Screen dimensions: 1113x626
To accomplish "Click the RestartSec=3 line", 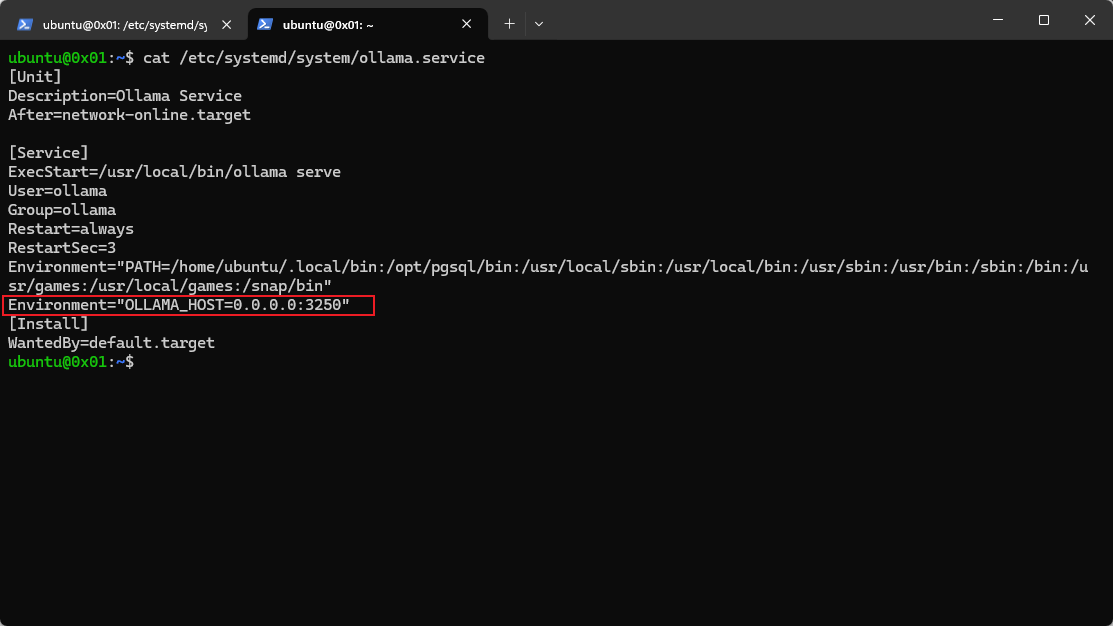I will 62,248.
